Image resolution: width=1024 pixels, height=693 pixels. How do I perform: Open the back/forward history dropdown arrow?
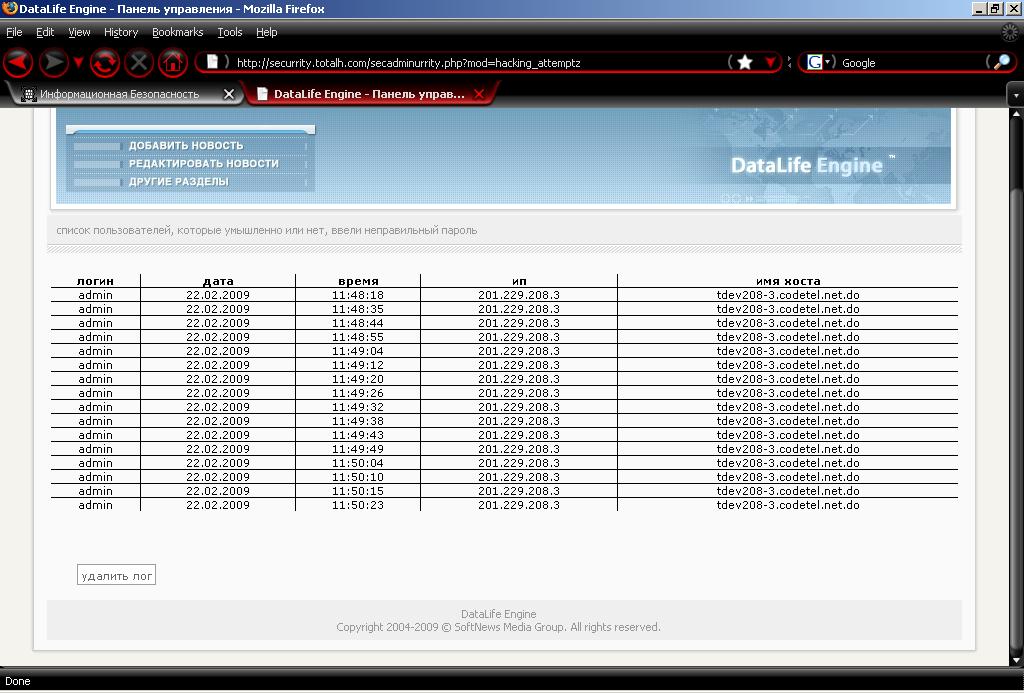(78, 63)
